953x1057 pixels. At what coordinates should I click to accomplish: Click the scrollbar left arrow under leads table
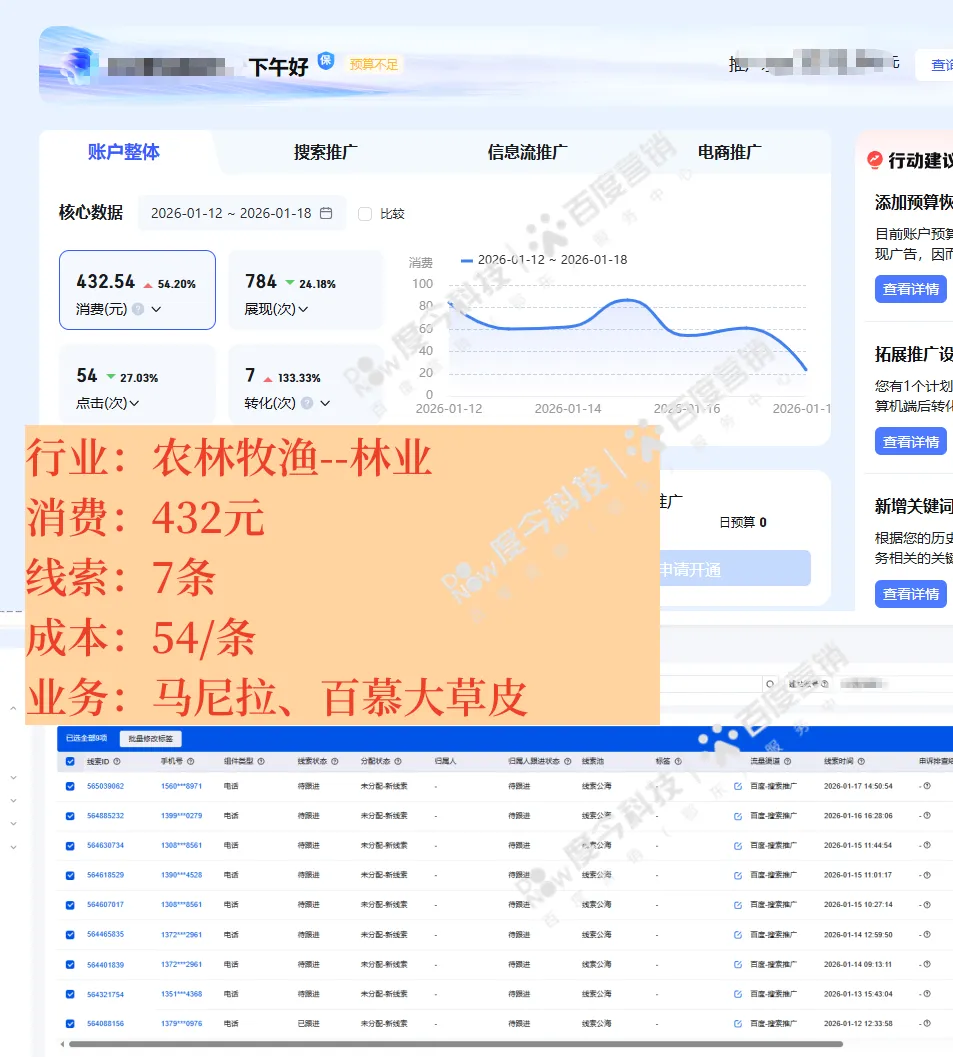[x=63, y=1044]
